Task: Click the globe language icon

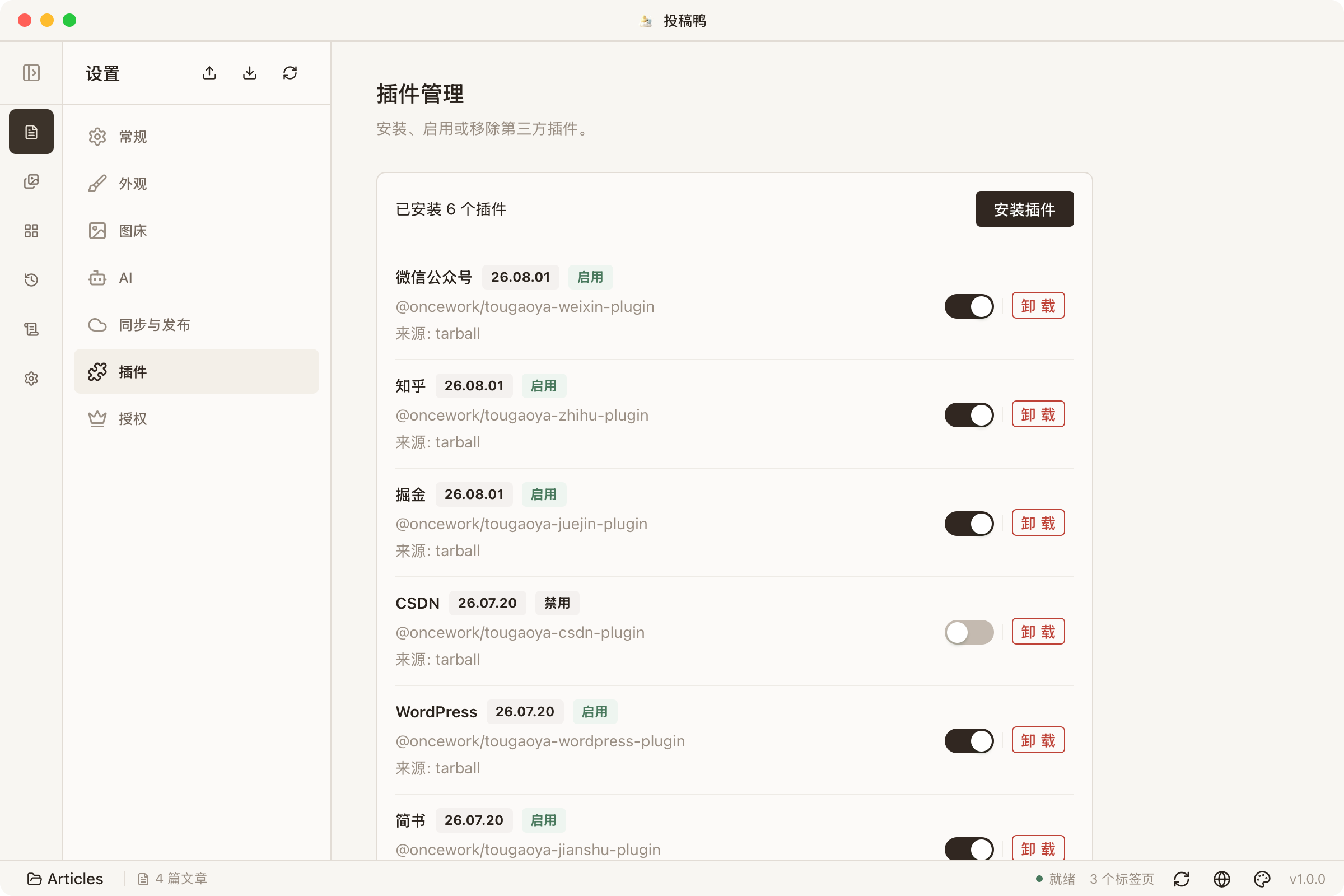Action: (x=1222, y=879)
